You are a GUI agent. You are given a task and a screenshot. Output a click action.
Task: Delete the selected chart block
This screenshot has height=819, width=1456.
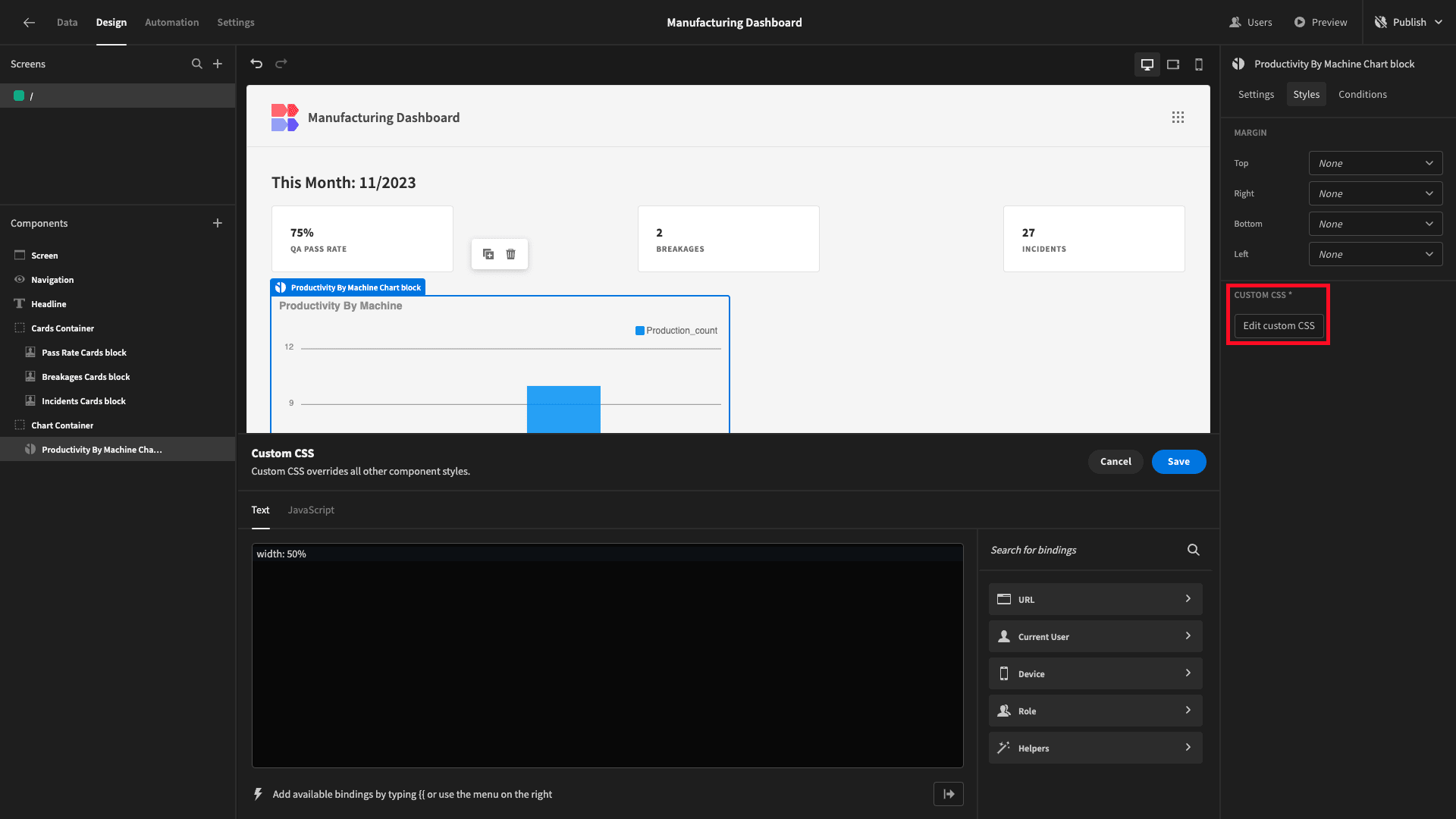click(511, 254)
